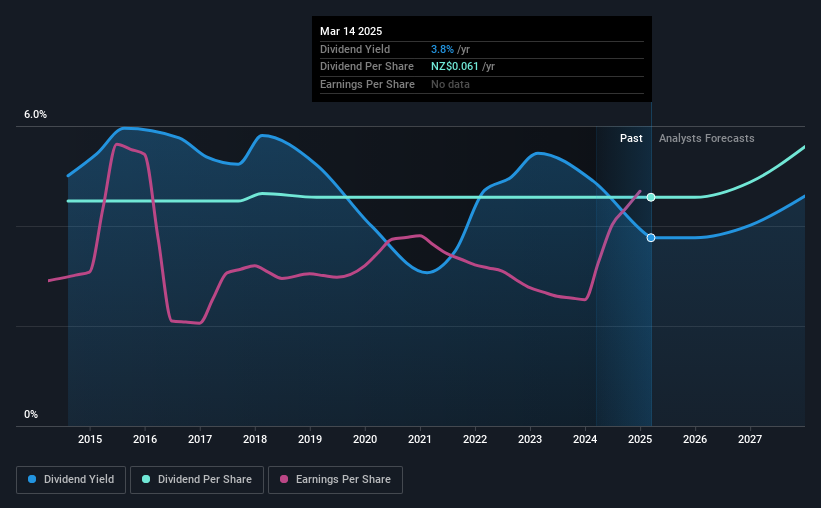
Task: Click the Mar 14 2025 tooltip date
Action: 351,31
